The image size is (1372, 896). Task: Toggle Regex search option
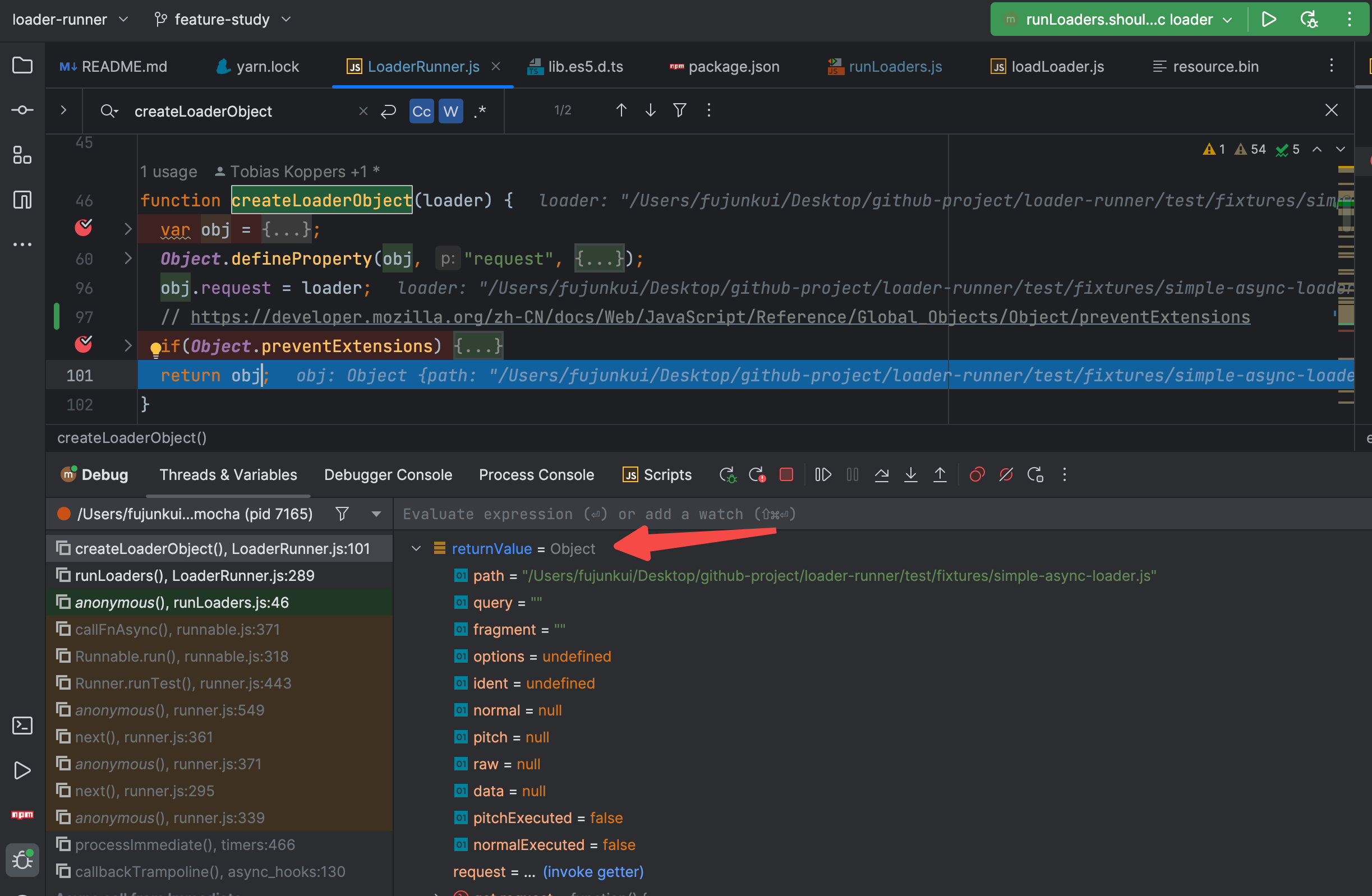tap(480, 111)
